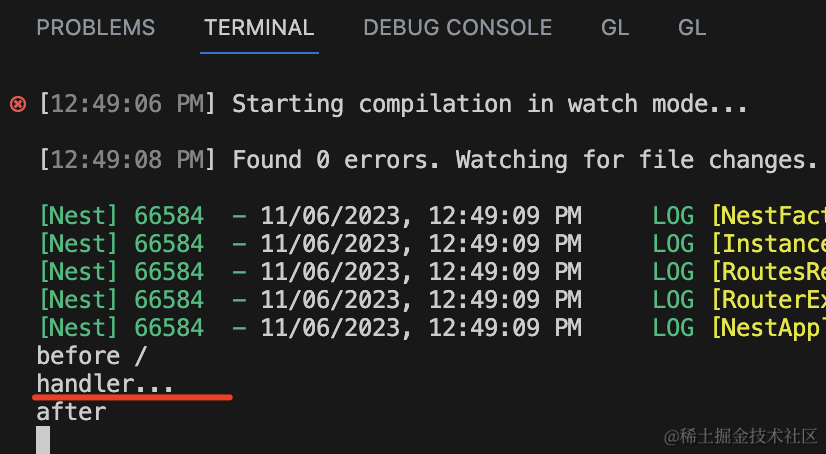
Task: Select the first GL tab
Action: pyautogui.click(x=615, y=28)
